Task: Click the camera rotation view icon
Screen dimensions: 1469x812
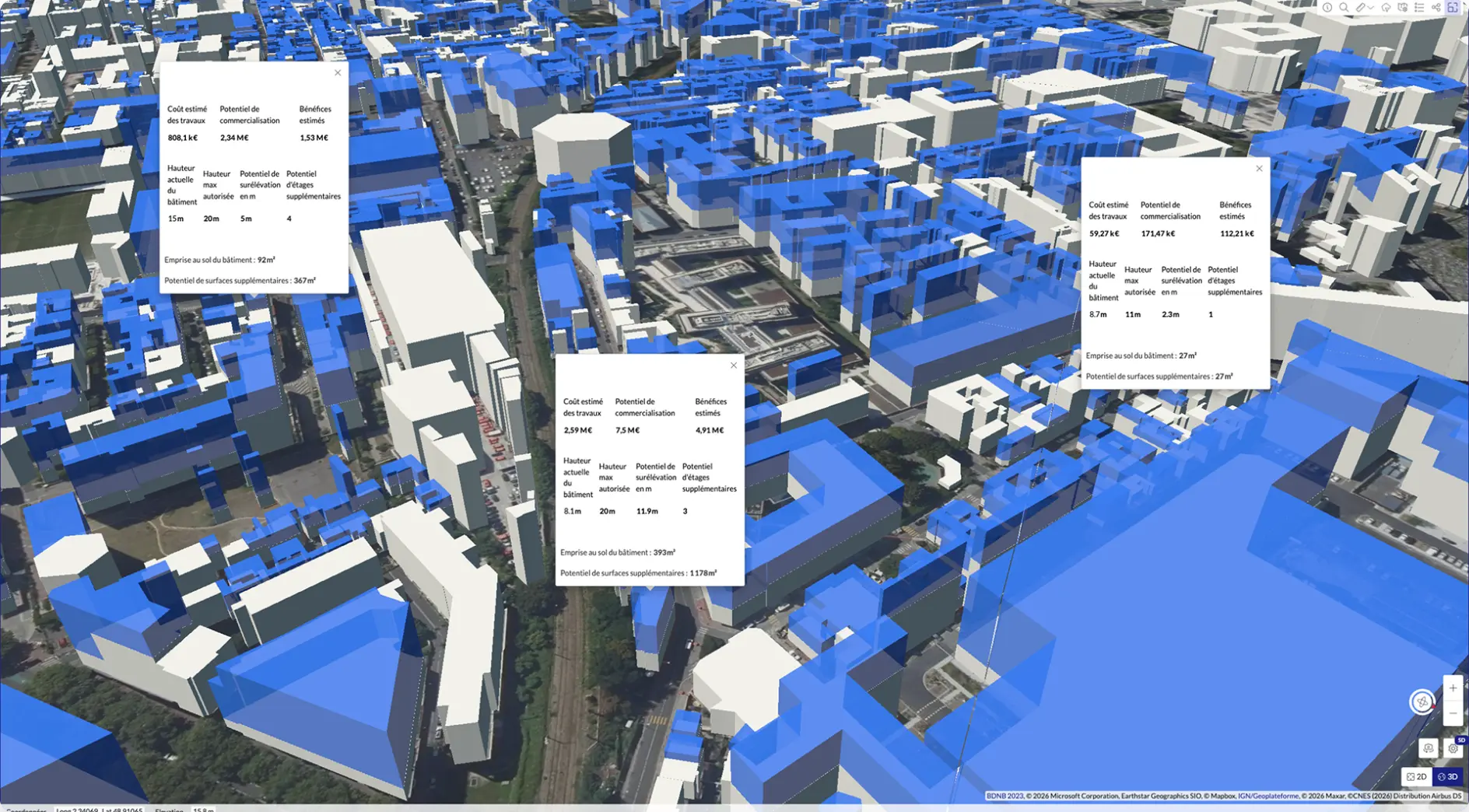Action: click(1429, 748)
